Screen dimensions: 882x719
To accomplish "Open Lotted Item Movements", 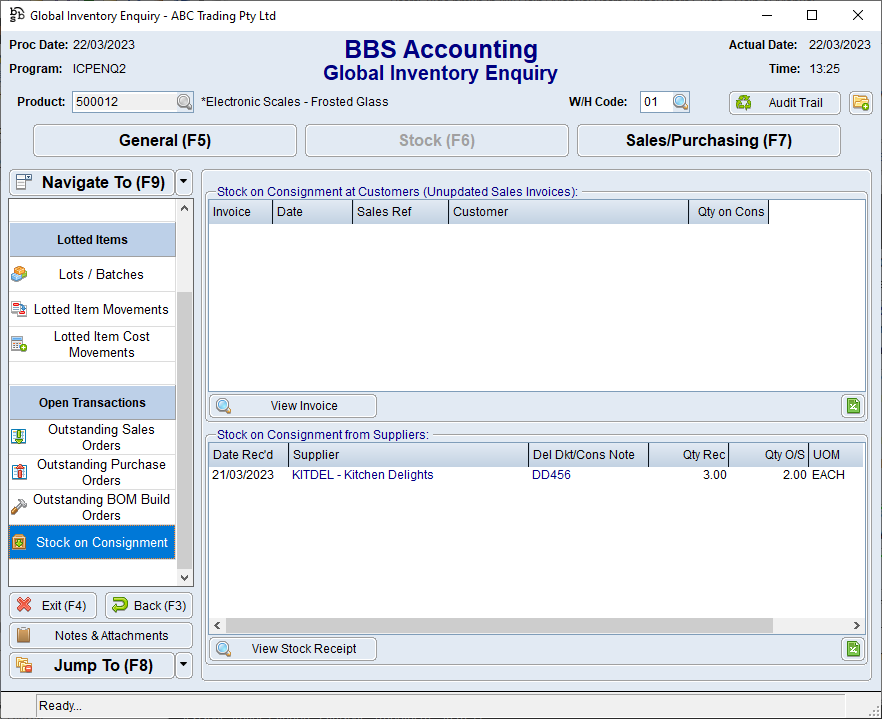I will [x=92, y=309].
